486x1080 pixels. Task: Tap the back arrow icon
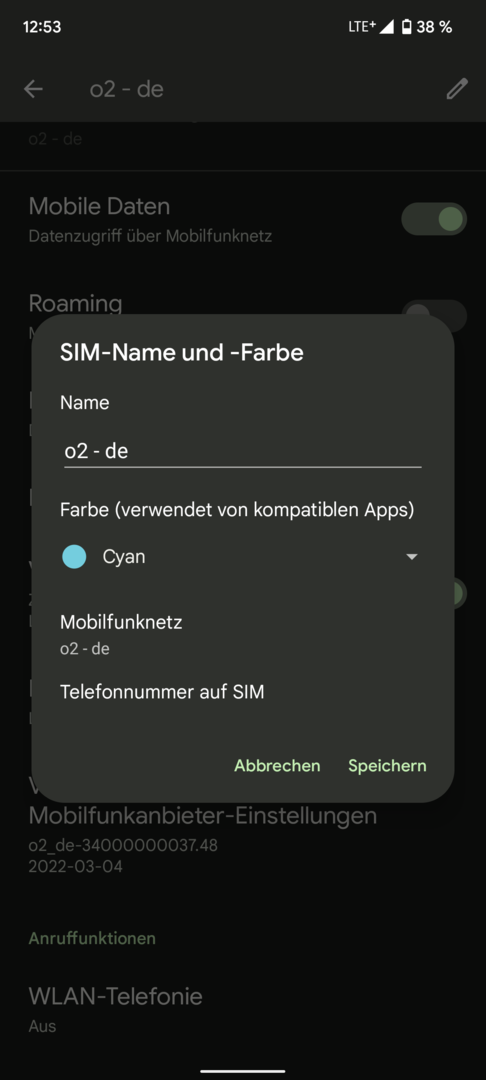pyautogui.click(x=33, y=89)
